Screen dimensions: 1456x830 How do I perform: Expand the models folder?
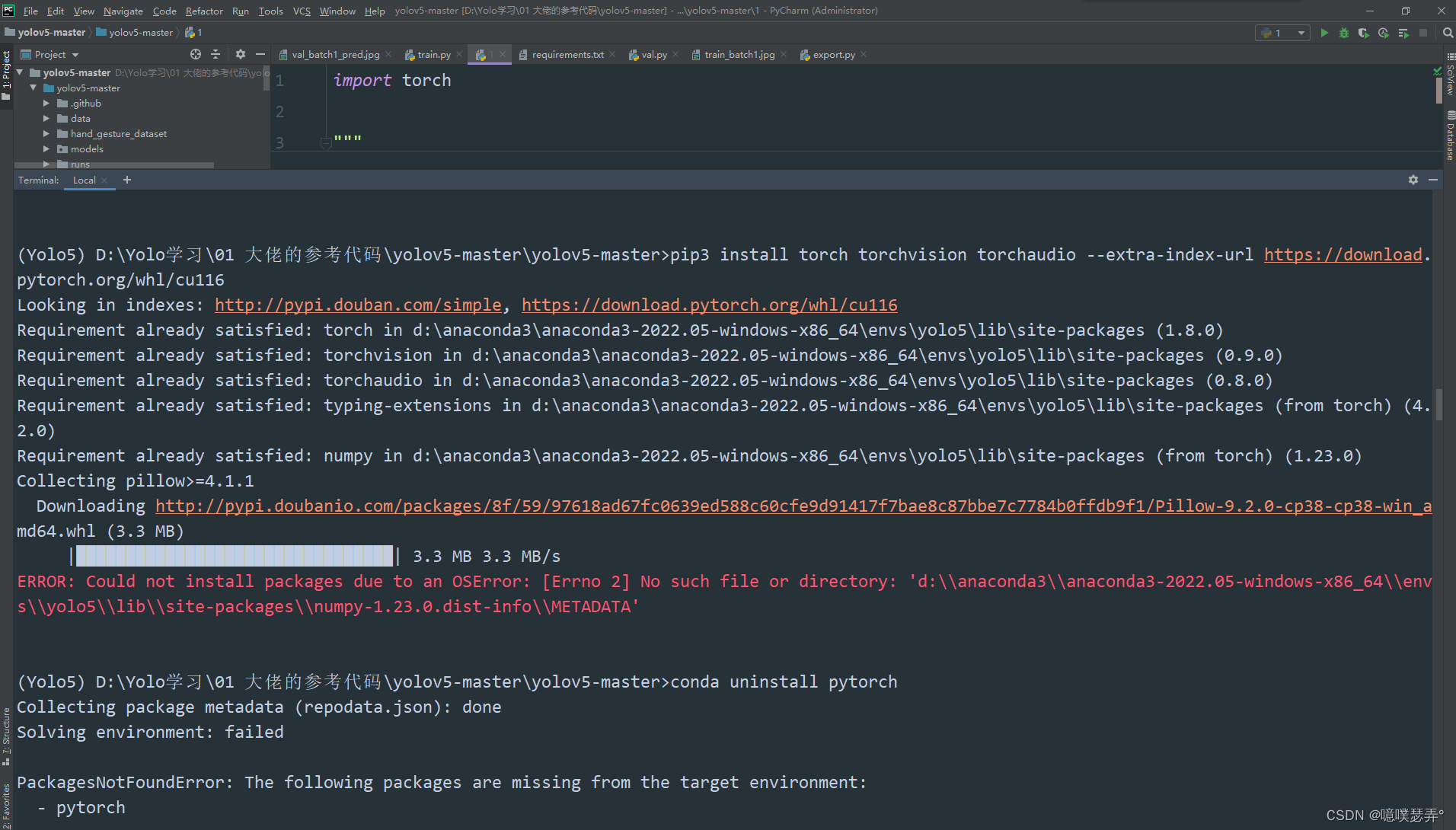tap(46, 148)
